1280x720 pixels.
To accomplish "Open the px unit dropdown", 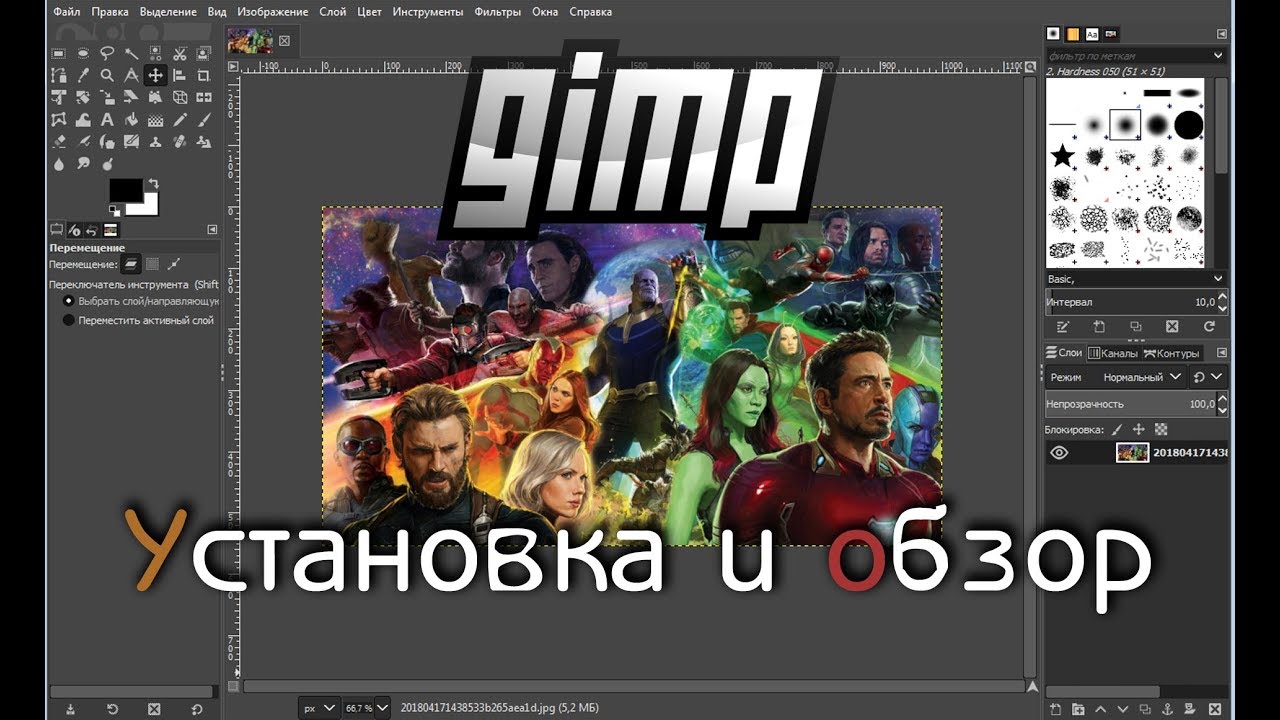I will click(319, 708).
